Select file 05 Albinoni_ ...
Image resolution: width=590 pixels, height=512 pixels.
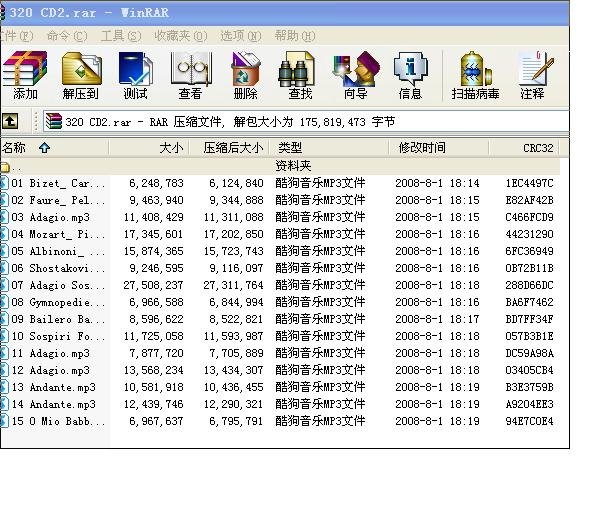click(58, 251)
